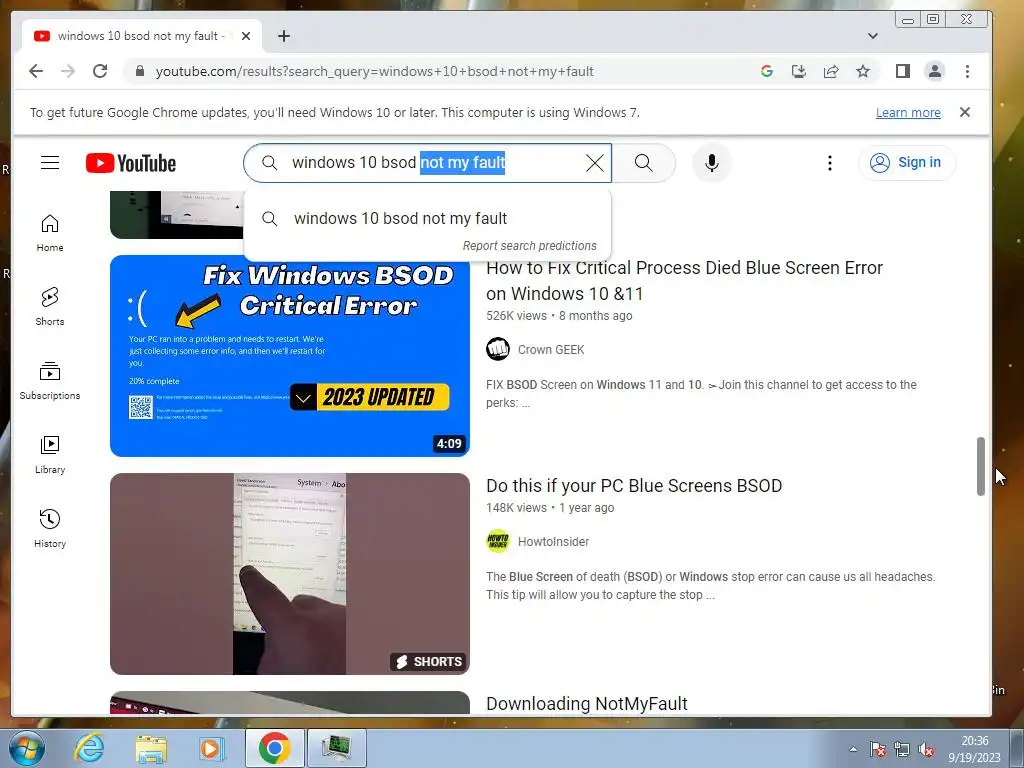Click the browser back arrow
Screen dimensions: 1024x768
pyautogui.click(x=36, y=71)
